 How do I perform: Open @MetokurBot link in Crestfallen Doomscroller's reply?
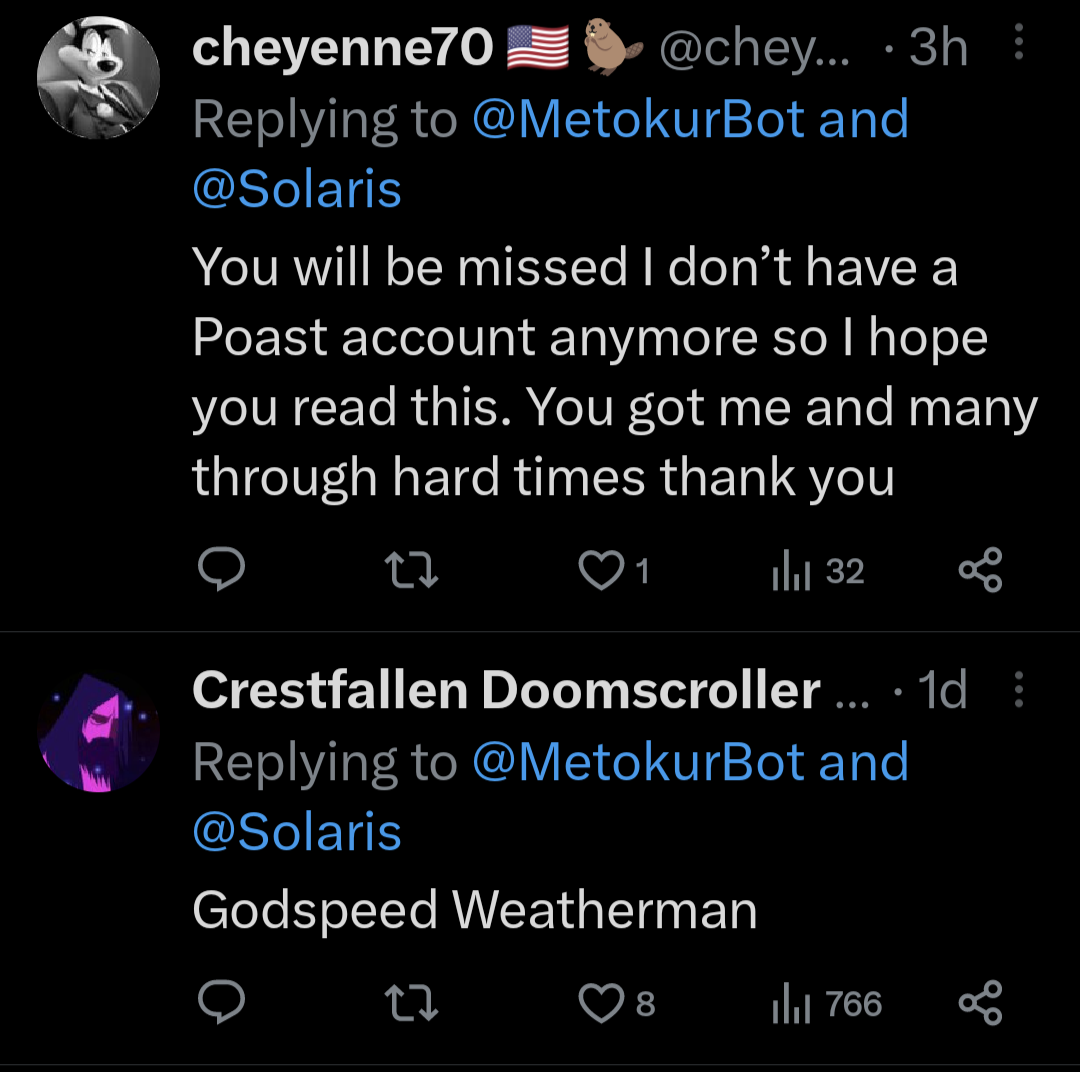coord(636,762)
